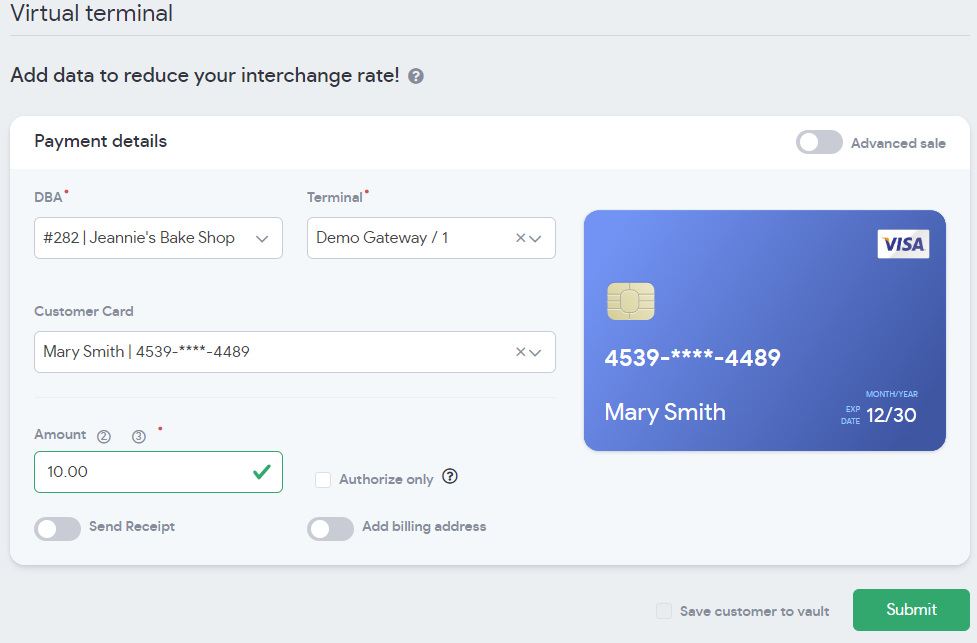The height and width of the screenshot is (643, 977).
Task: Toggle Add billing address on
Action: (x=330, y=528)
